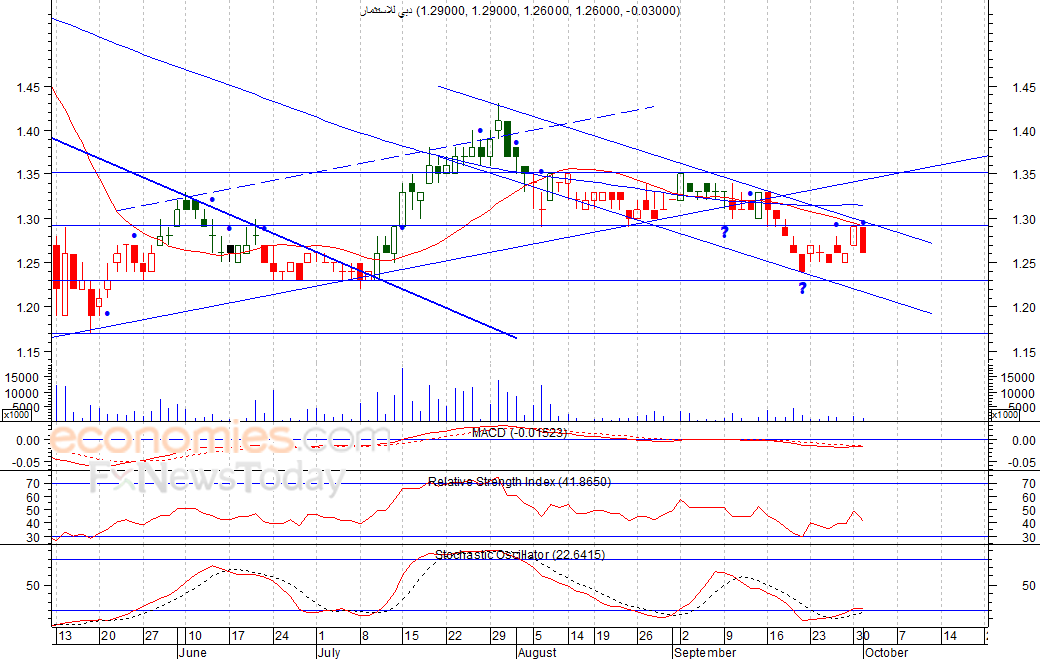
Task: Click date label 23 in September
Action: [819, 636]
